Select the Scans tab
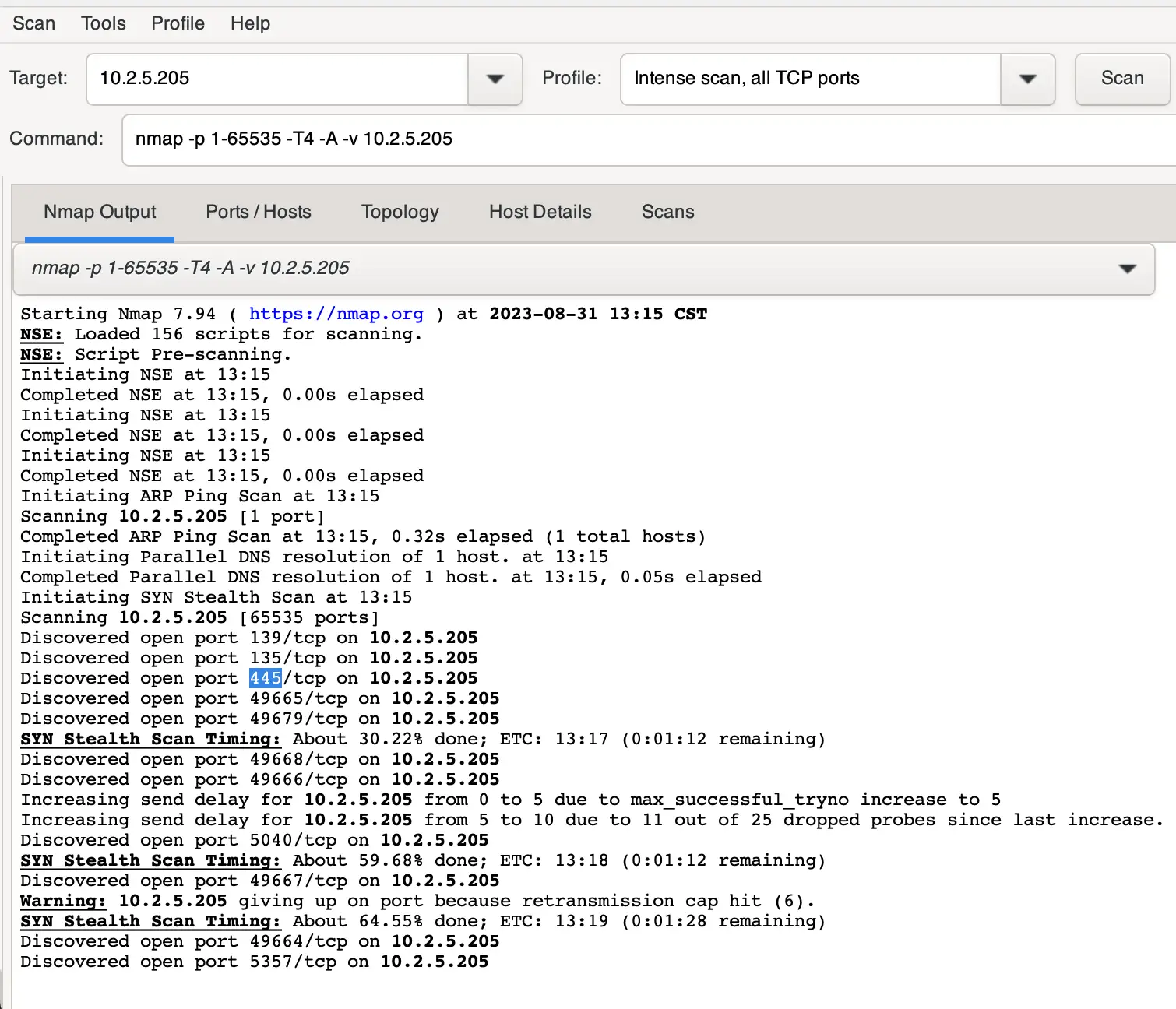Image resolution: width=1176 pixels, height=1009 pixels. pos(667,212)
